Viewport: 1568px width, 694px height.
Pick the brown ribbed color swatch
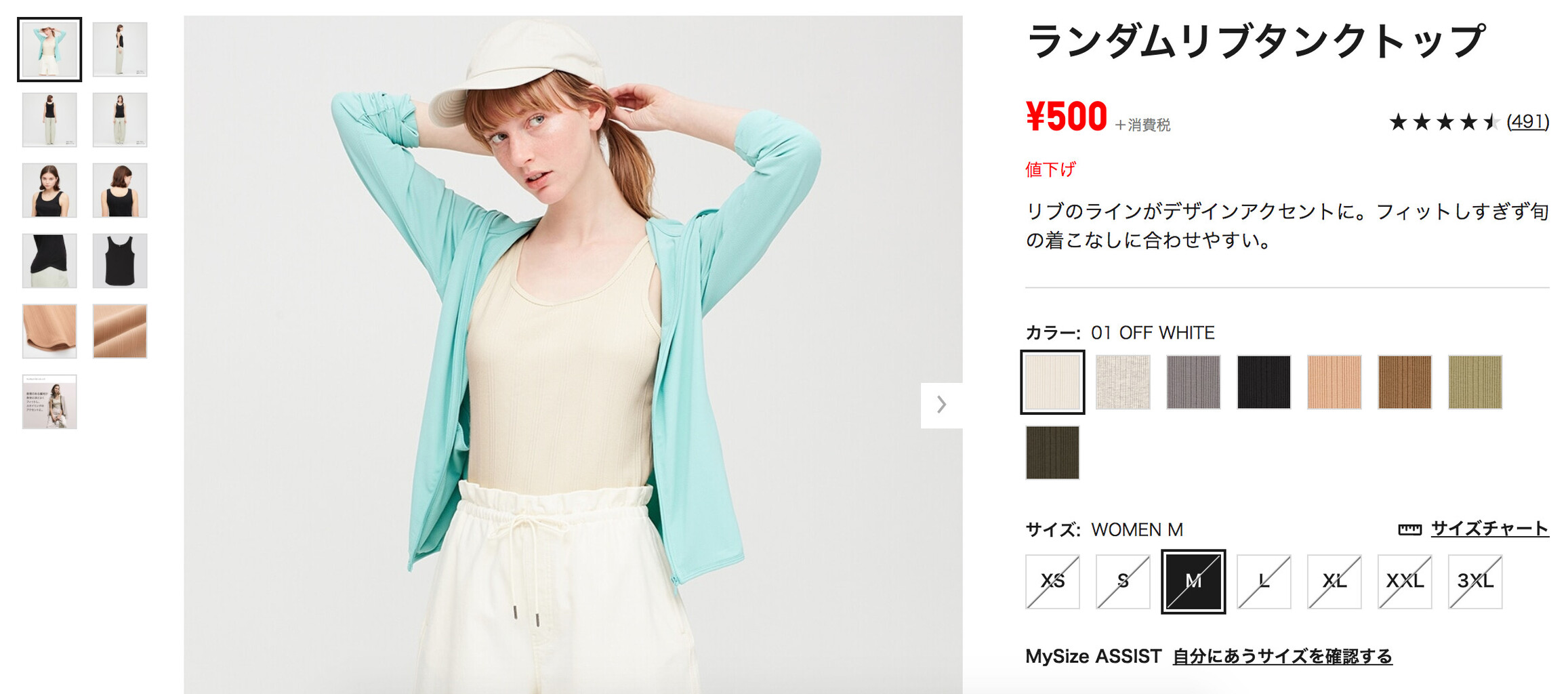pyautogui.click(x=1405, y=382)
